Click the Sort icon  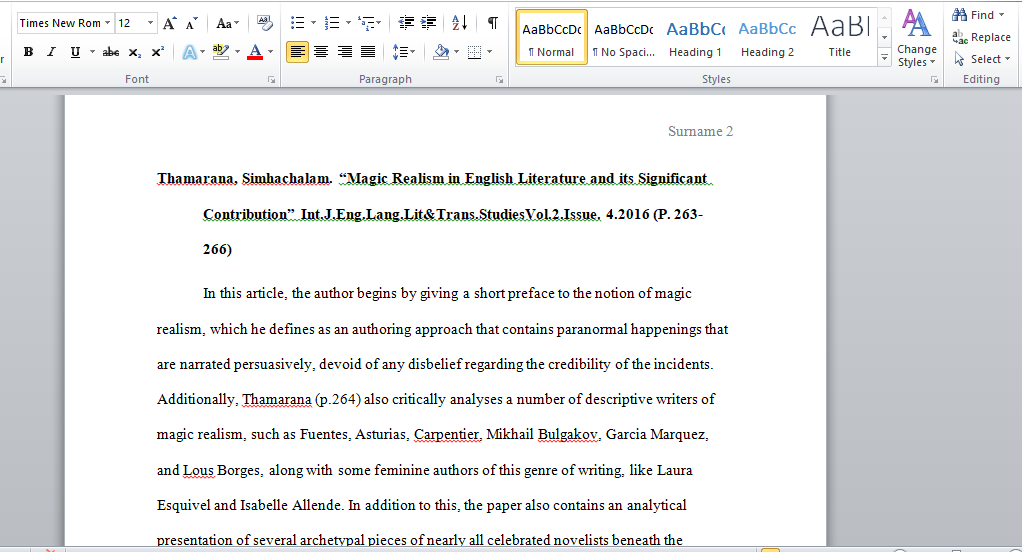coord(460,23)
